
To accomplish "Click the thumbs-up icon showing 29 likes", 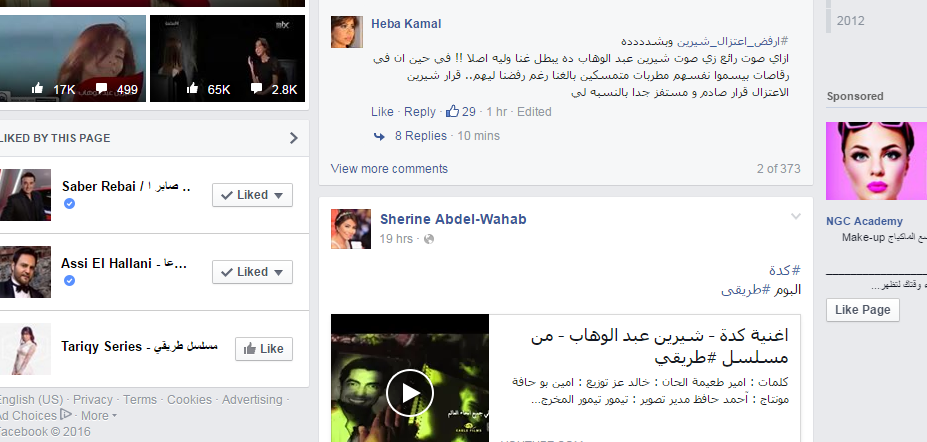I will (452, 111).
